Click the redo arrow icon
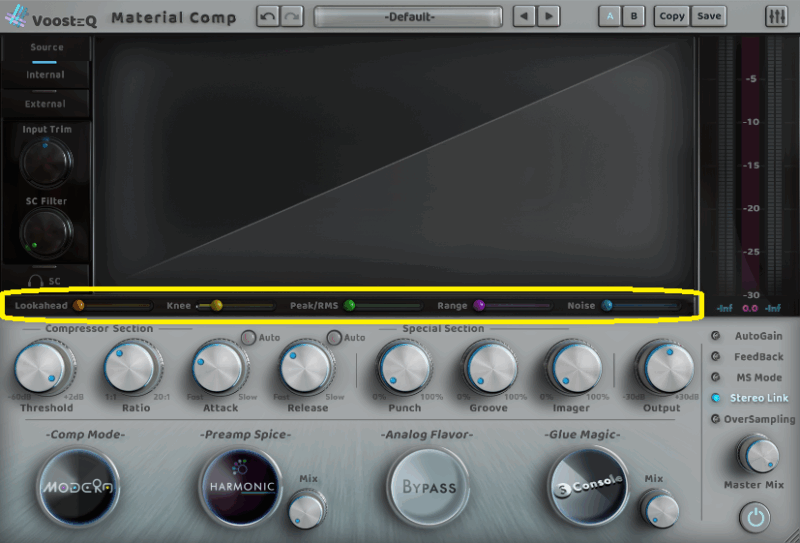Image resolution: width=800 pixels, height=543 pixels. tap(291, 16)
